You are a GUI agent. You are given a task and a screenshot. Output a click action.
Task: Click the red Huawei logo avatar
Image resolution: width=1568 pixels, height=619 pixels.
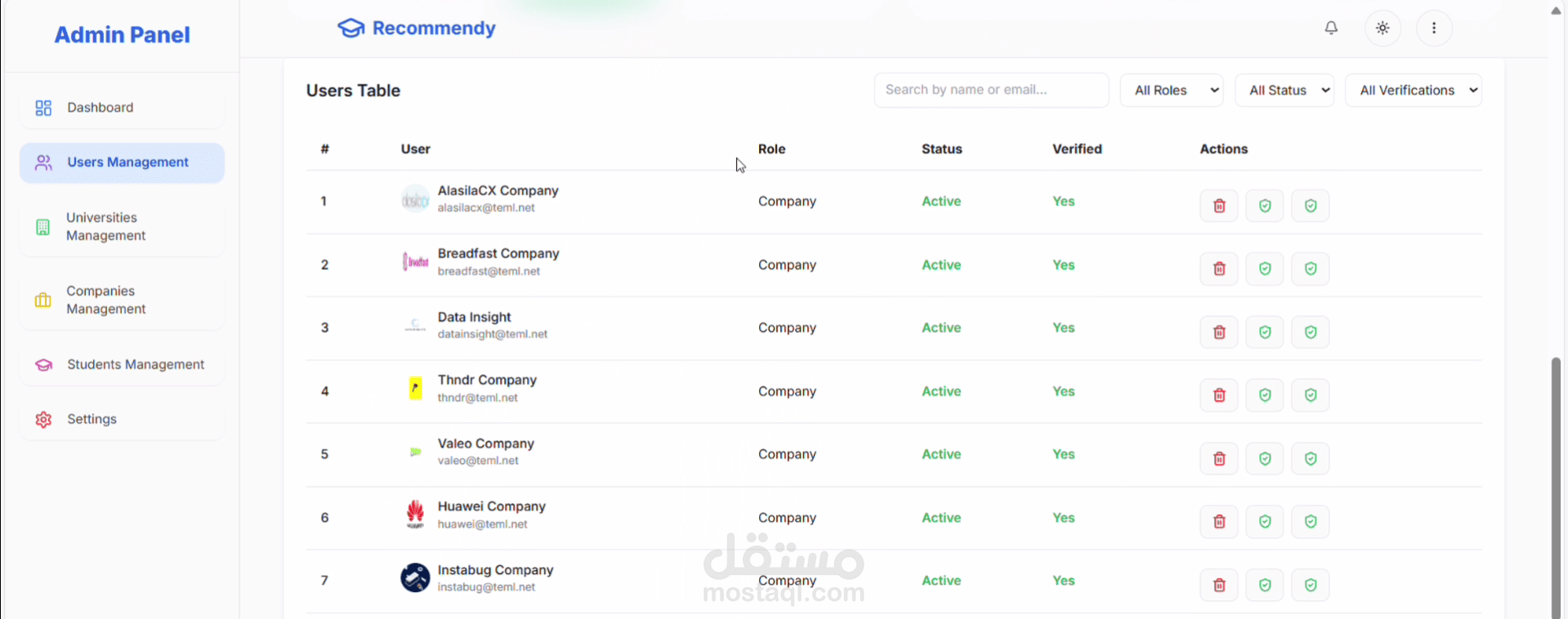tap(415, 514)
